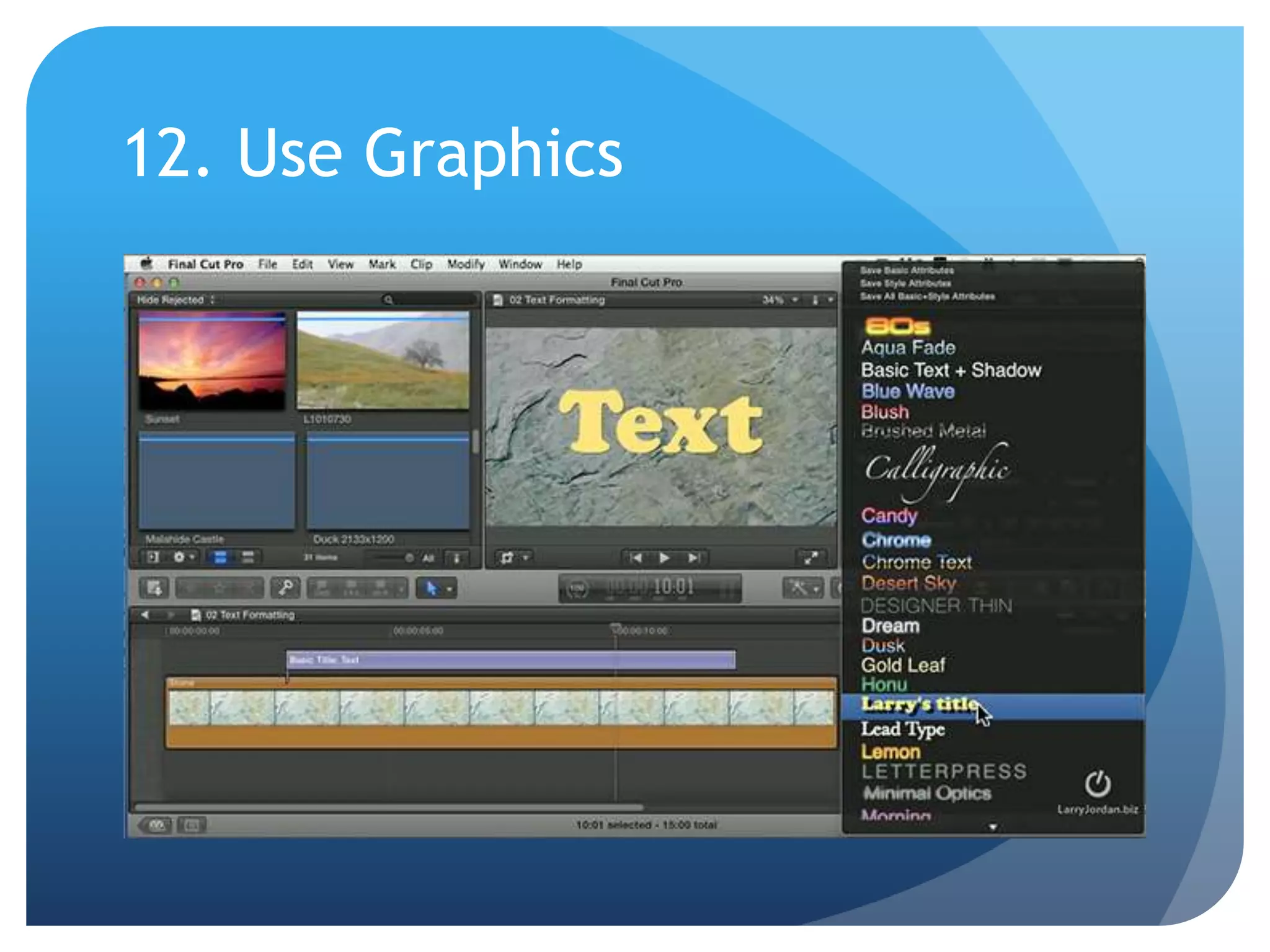Viewport: 1270px width, 952px height.
Task: Open the enhancements magic wand menu
Action: click(x=803, y=588)
